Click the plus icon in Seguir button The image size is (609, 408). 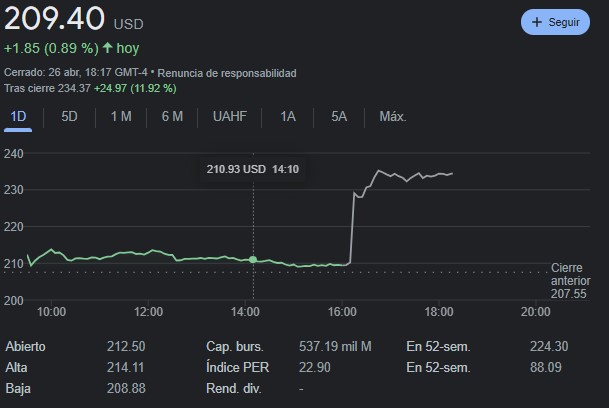tap(536, 22)
